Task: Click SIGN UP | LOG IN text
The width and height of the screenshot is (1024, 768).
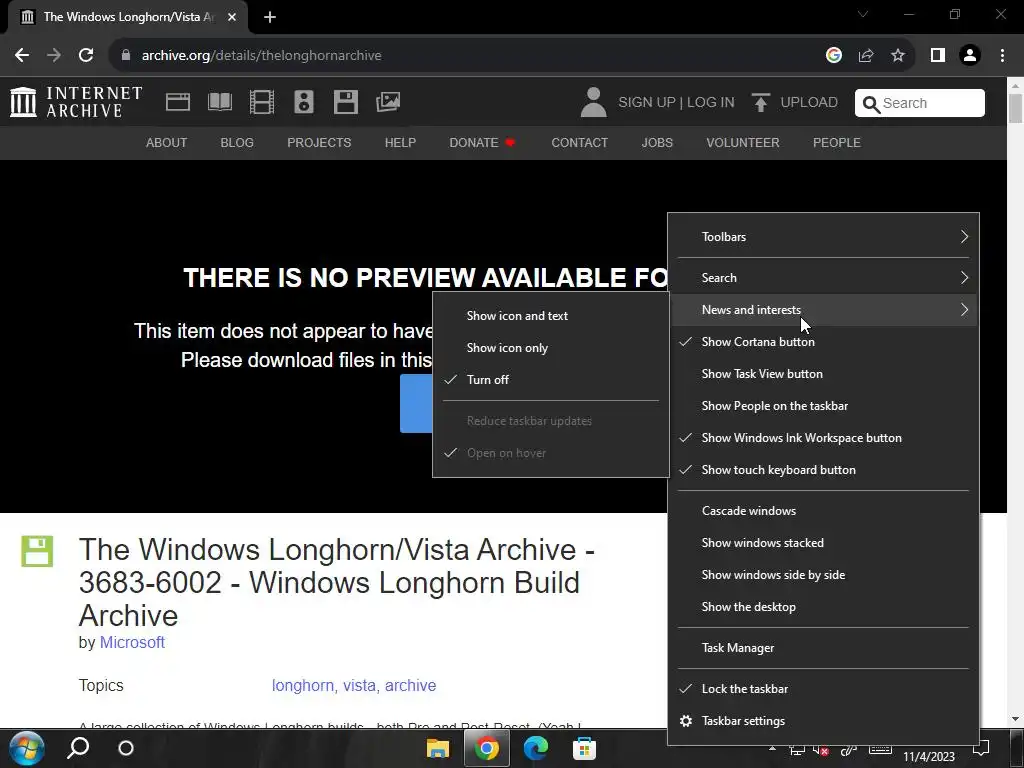Action: (x=676, y=103)
